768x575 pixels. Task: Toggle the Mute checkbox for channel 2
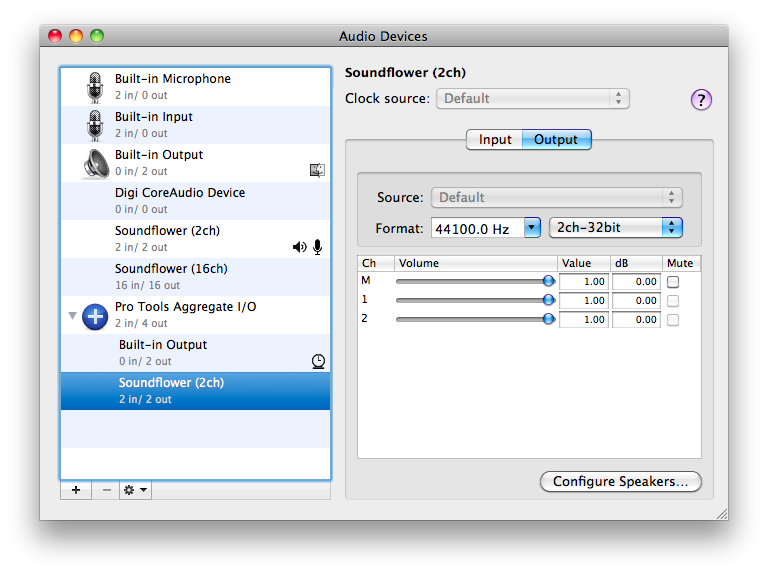673,320
